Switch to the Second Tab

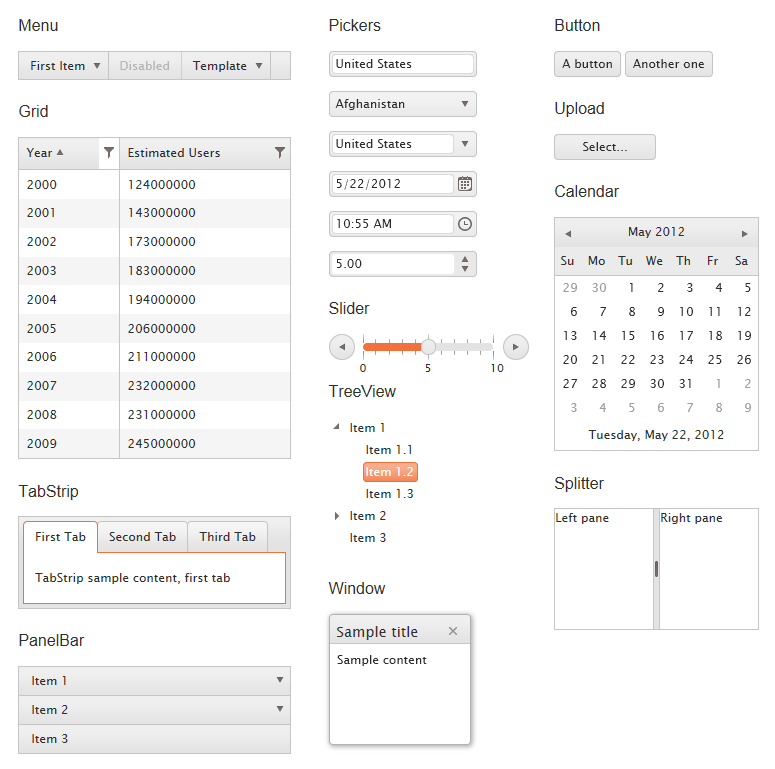tap(142, 537)
